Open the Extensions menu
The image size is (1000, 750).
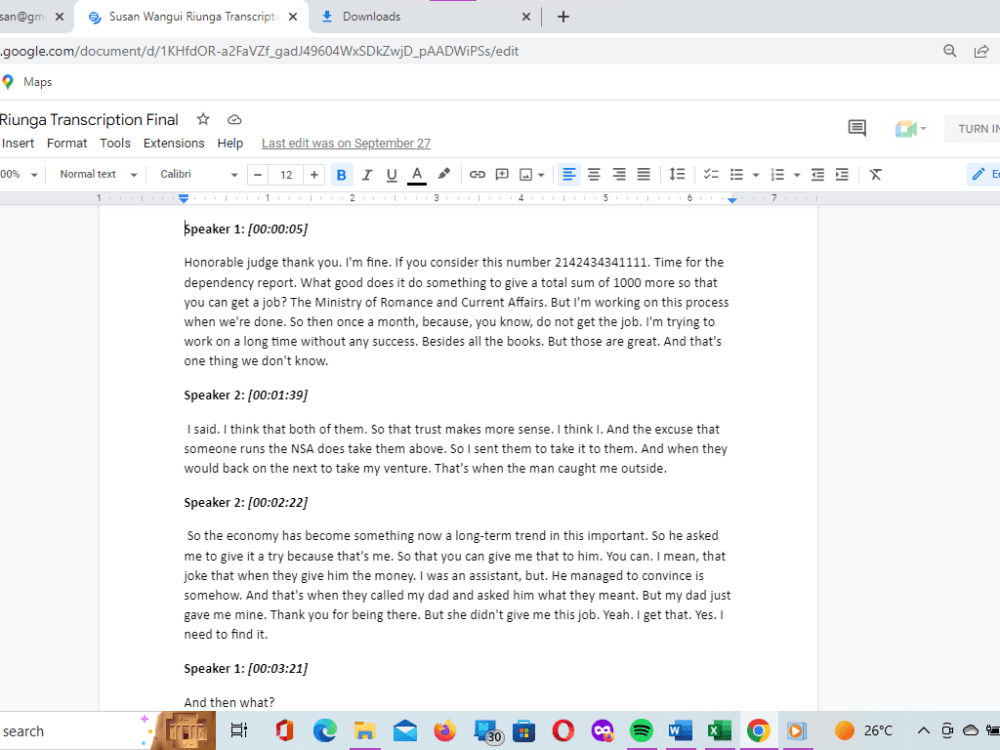pos(173,143)
